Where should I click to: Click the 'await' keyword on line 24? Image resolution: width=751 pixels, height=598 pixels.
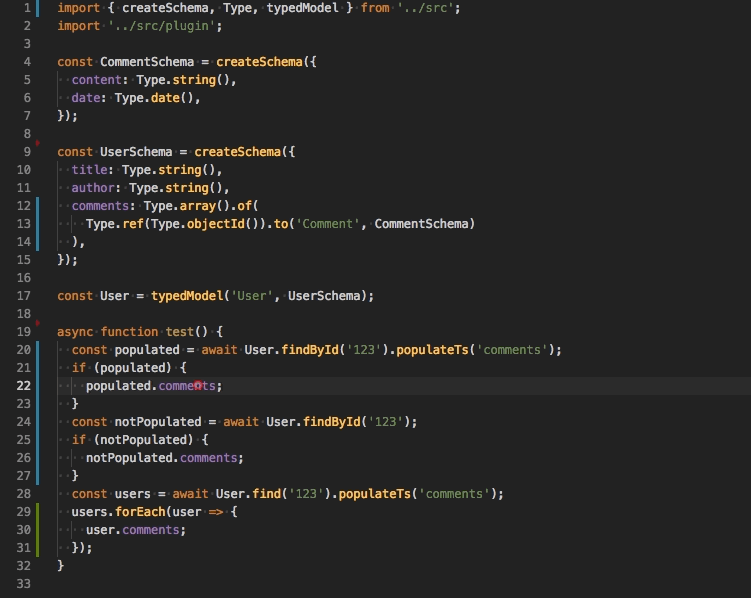pyautogui.click(x=241, y=422)
